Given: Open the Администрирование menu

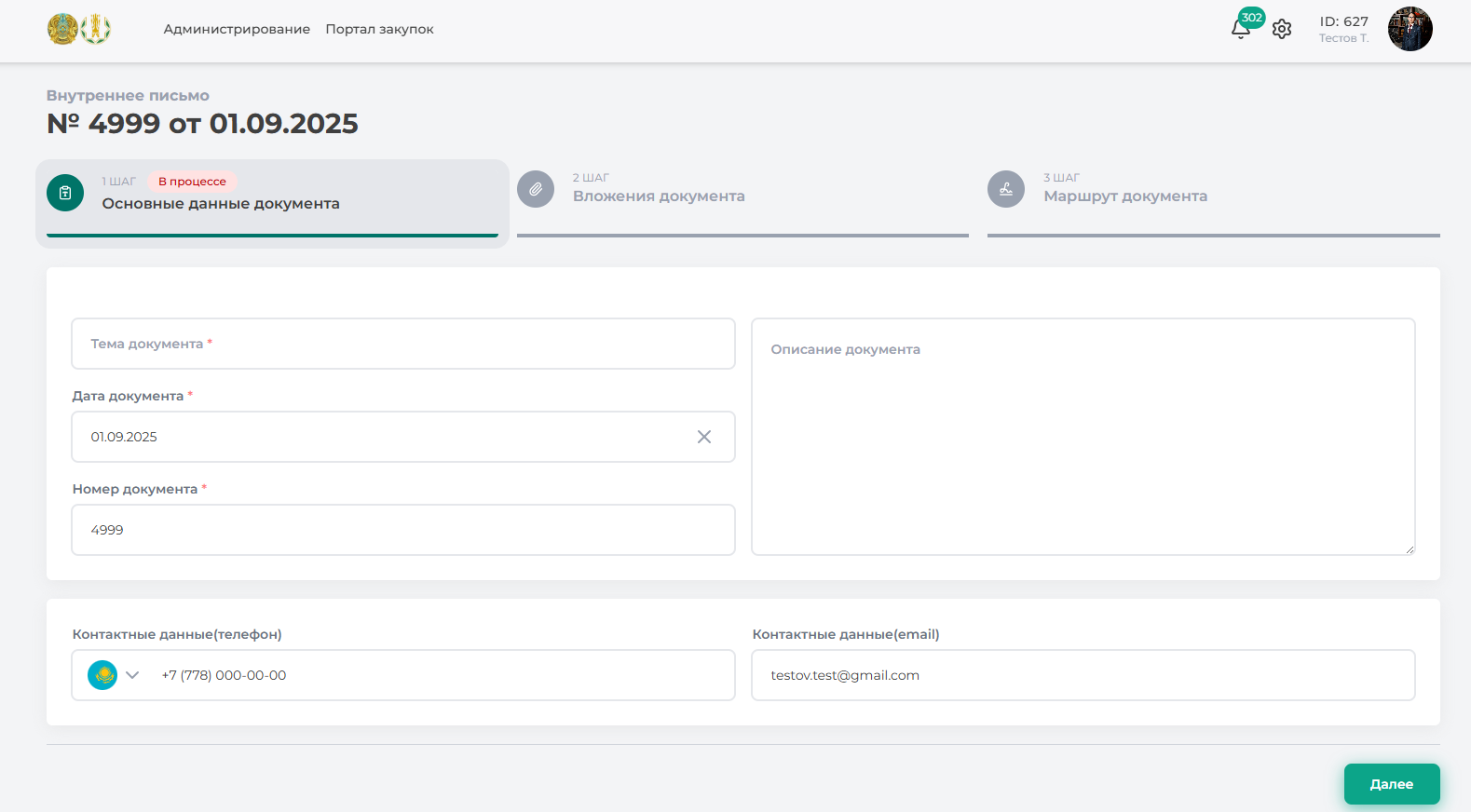Looking at the screenshot, I should click(x=237, y=29).
